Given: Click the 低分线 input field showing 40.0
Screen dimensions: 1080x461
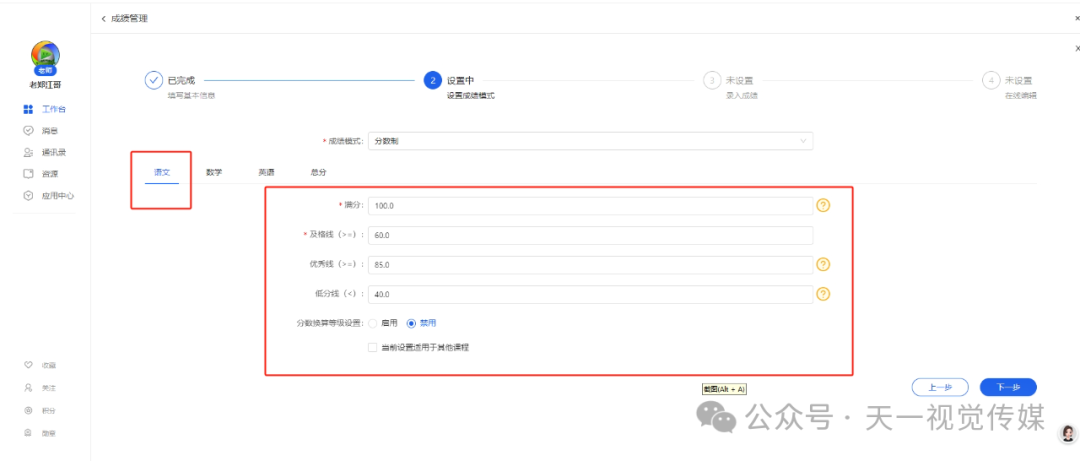Looking at the screenshot, I should click(590, 294).
